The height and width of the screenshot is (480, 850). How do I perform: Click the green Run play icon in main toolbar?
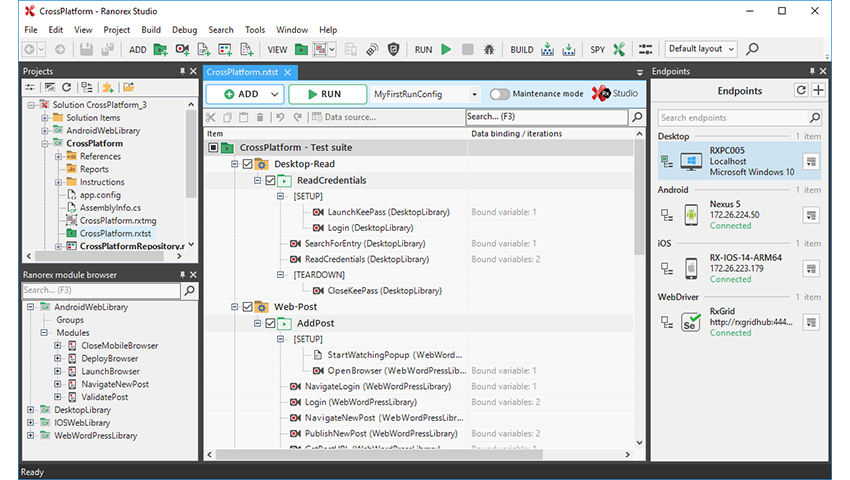(x=446, y=49)
